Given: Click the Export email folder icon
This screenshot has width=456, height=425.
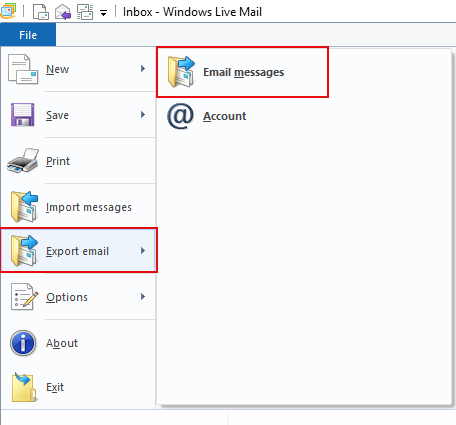Looking at the screenshot, I should click(x=24, y=251).
